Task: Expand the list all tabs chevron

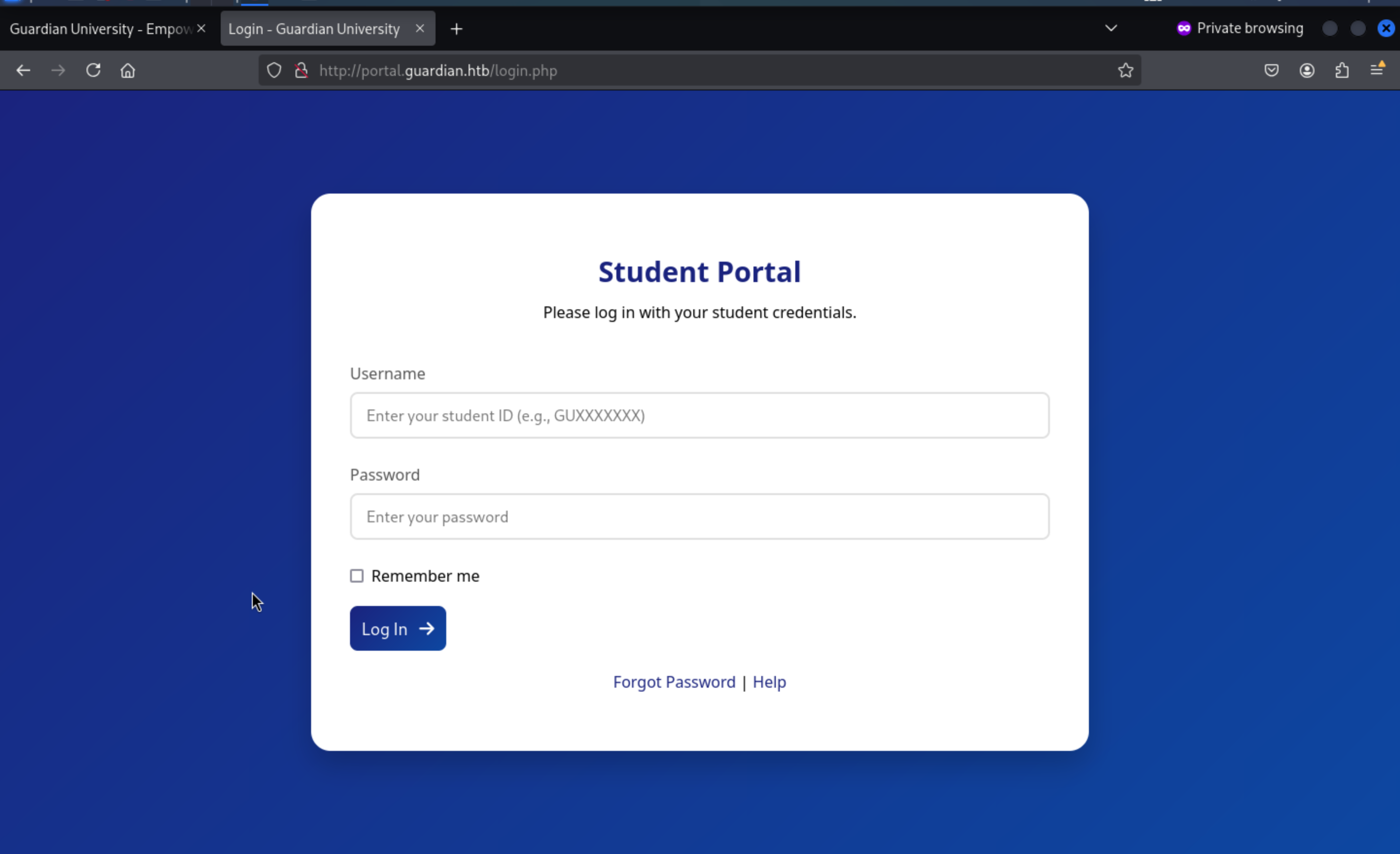Action: 1111,28
